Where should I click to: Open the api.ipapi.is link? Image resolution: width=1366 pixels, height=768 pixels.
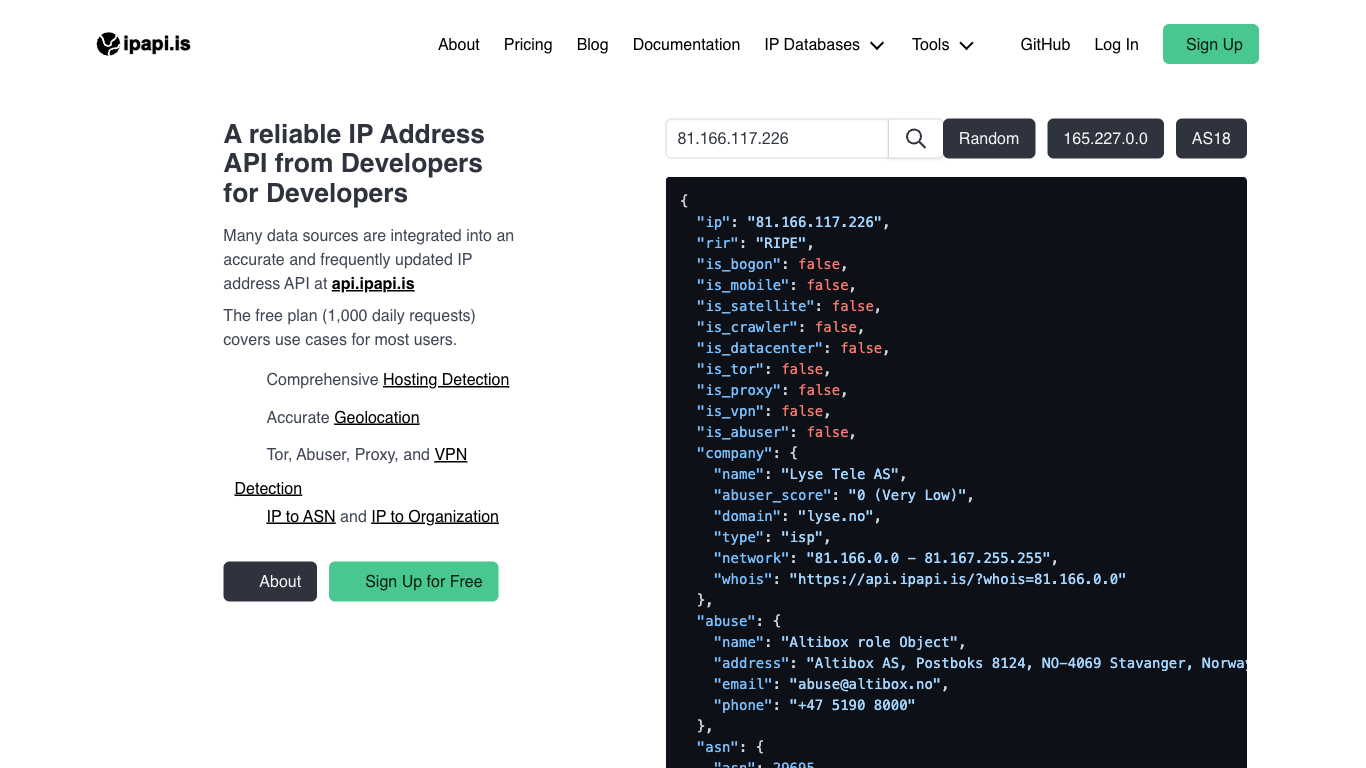click(373, 283)
